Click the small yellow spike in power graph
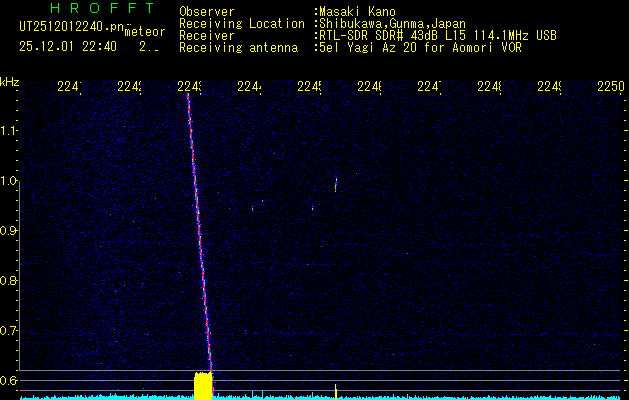Viewport: 629px width, 400px height. tap(336, 392)
